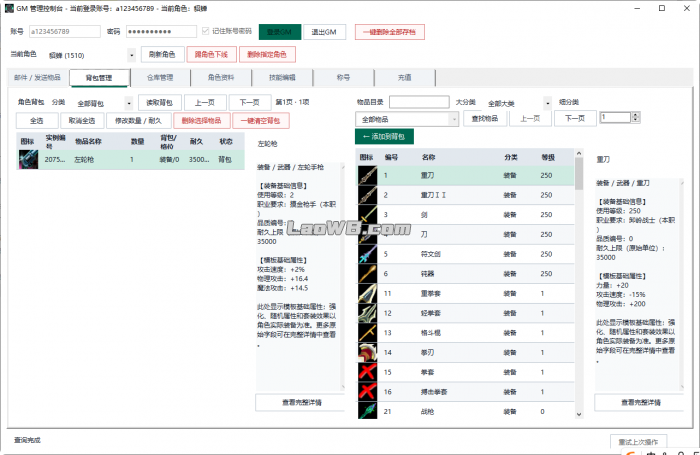
Task: Open the current character dropdown
Action: (131, 55)
